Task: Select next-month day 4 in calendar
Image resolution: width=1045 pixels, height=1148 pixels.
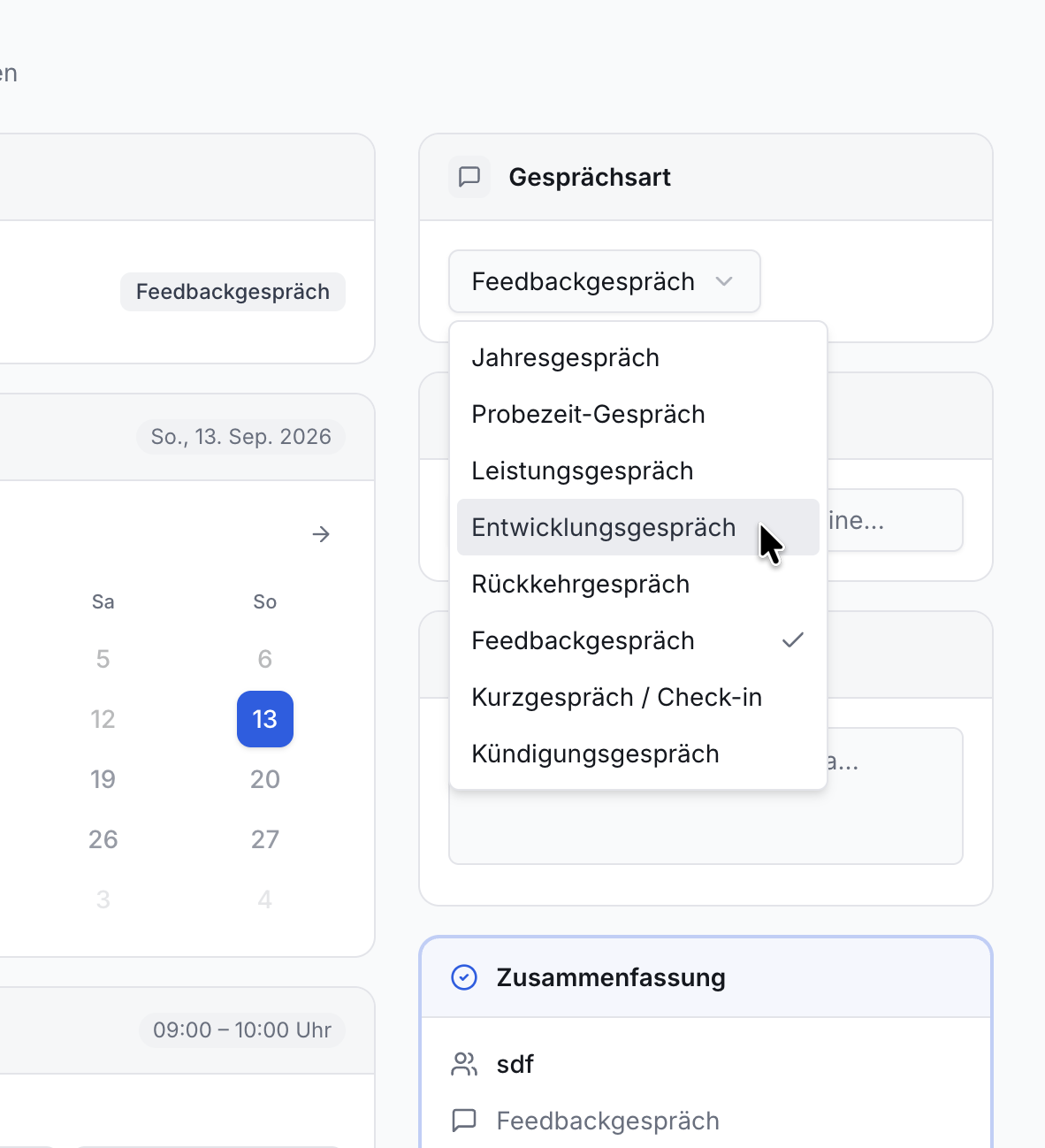Action: [x=265, y=899]
